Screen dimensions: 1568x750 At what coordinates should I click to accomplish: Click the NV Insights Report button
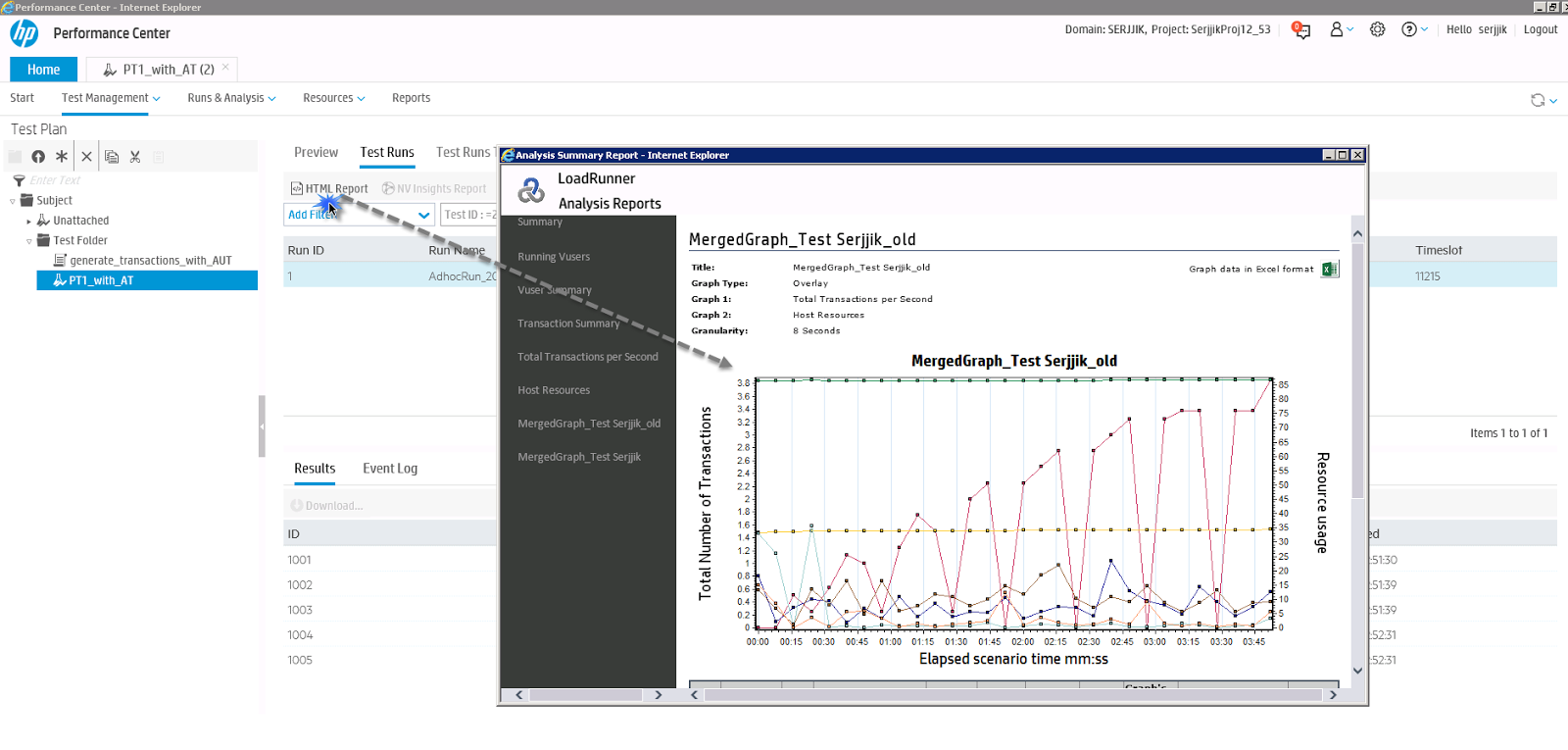pos(434,189)
